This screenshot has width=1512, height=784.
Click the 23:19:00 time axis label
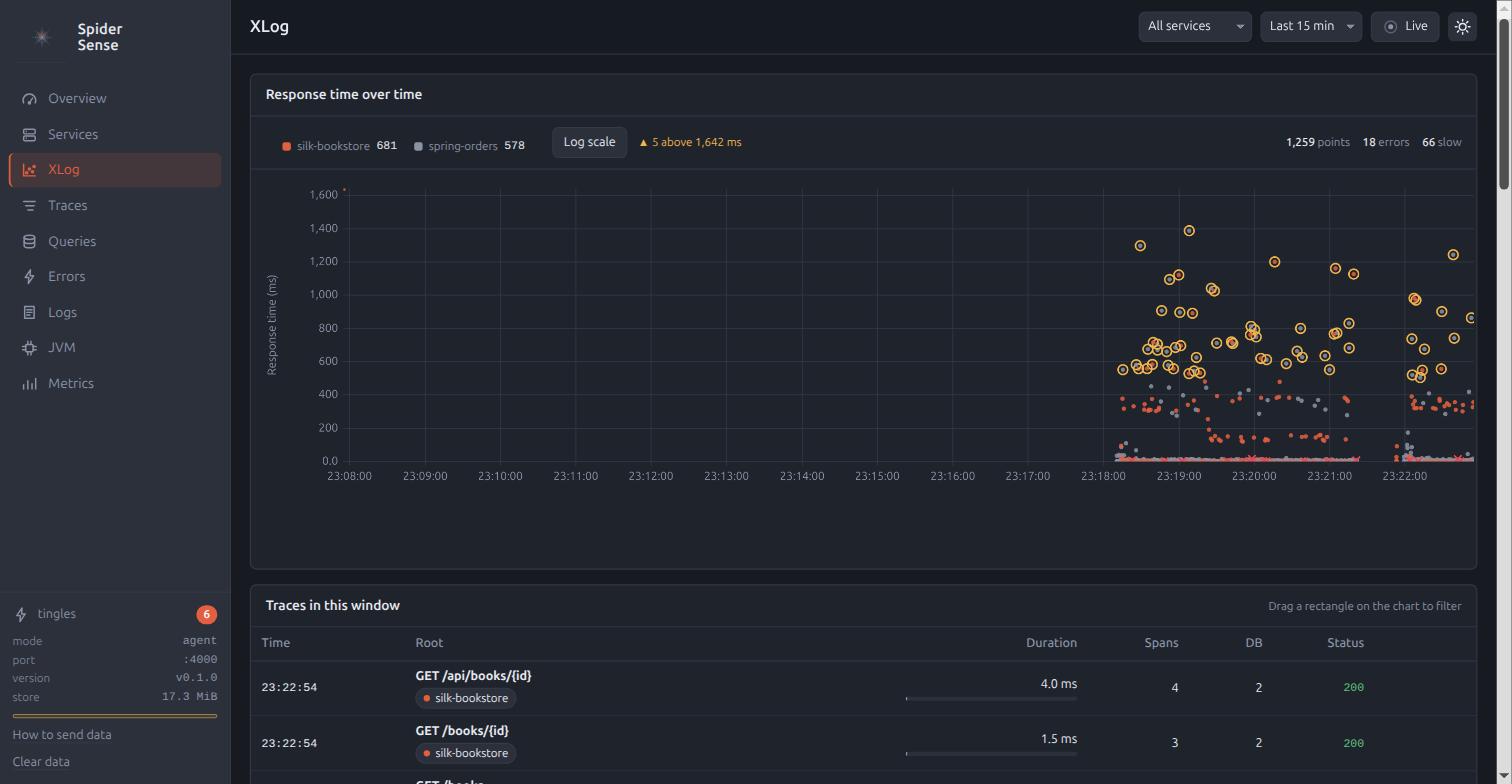coord(1179,476)
